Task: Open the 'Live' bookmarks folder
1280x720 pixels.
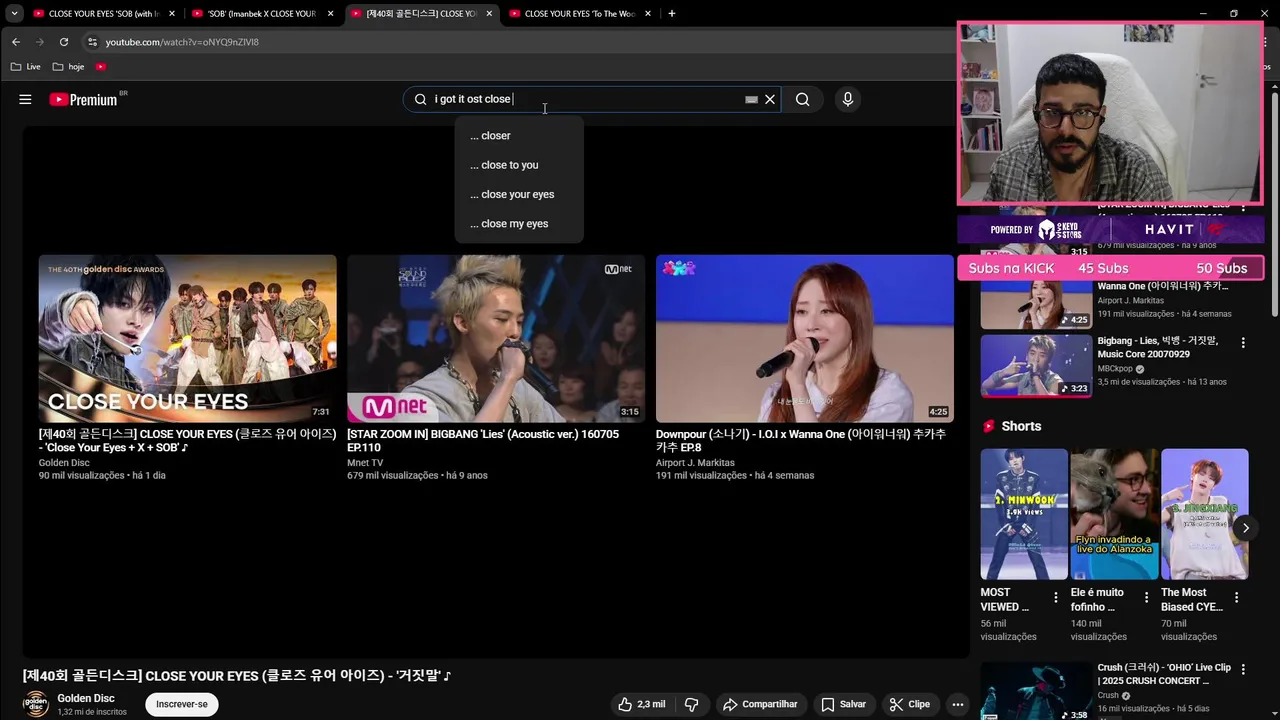Action: pyautogui.click(x=26, y=67)
